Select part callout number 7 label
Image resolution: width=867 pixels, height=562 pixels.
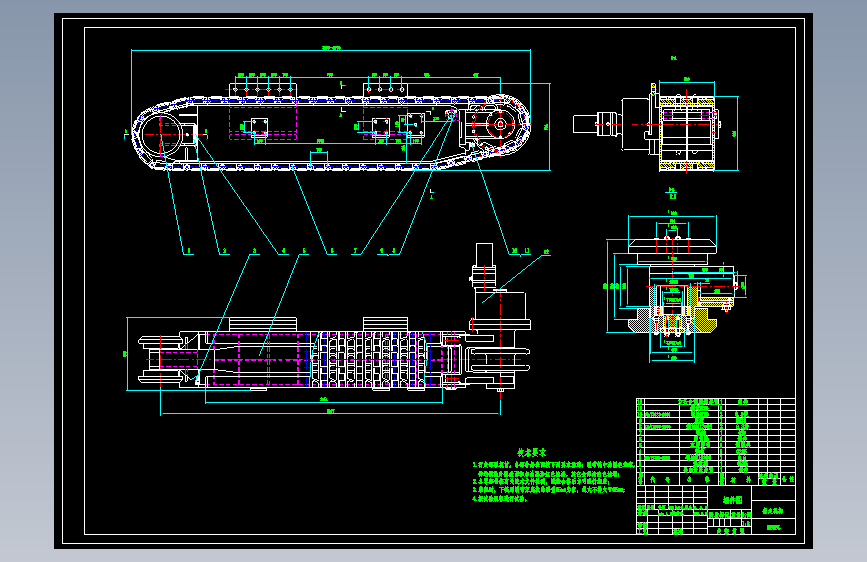[355, 251]
